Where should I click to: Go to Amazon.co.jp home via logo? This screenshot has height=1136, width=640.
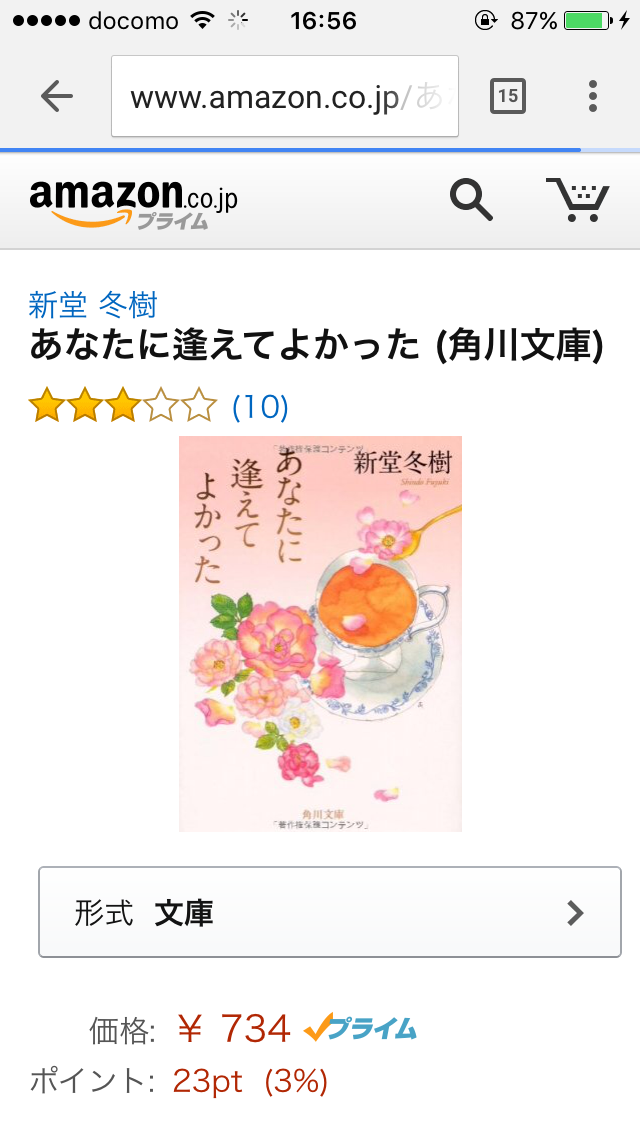point(133,202)
